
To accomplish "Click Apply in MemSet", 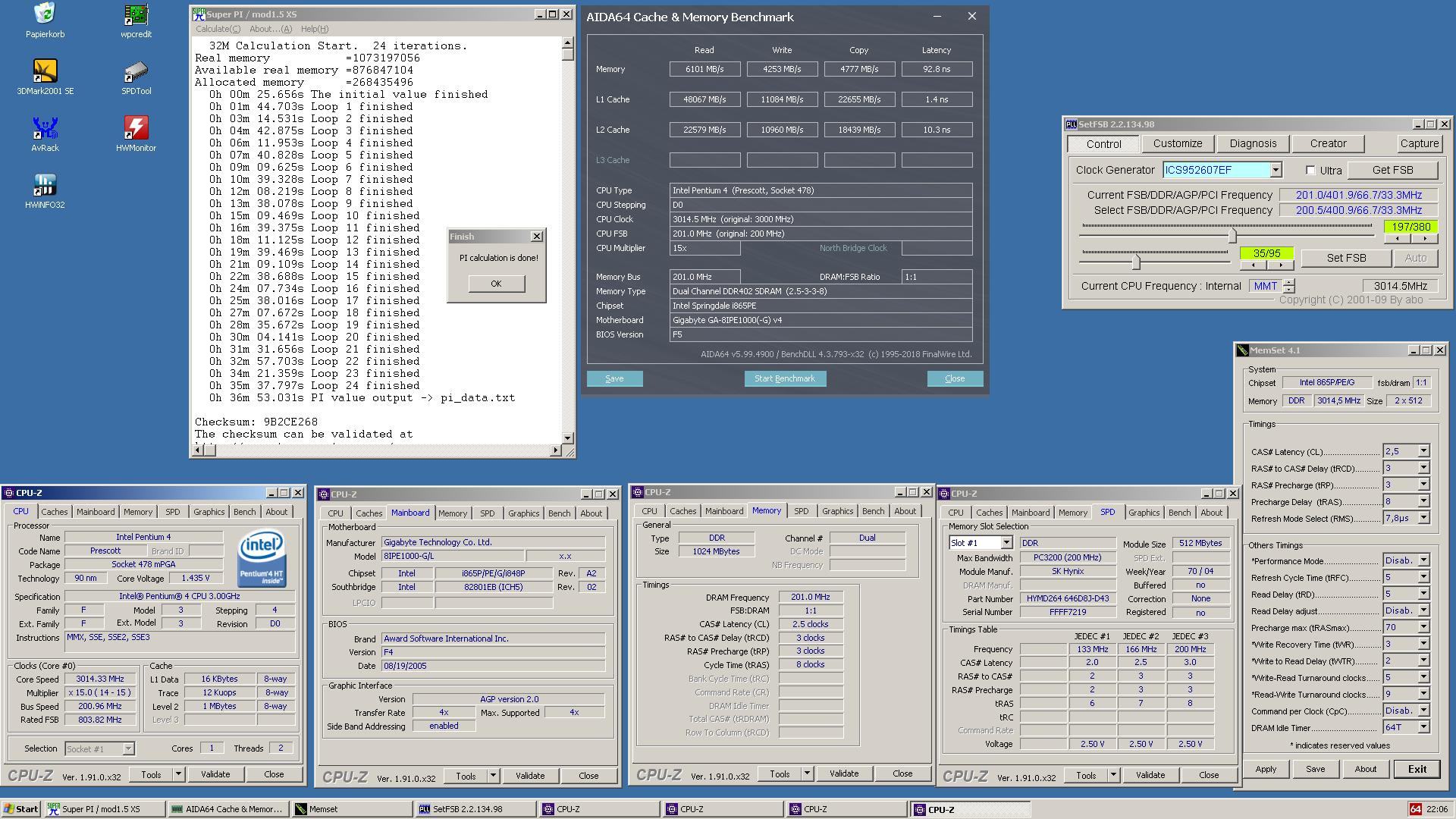I will (x=1266, y=769).
